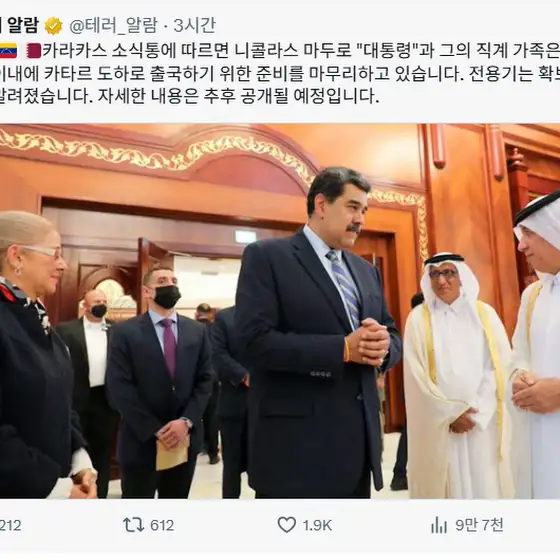Open the attached photo of the meeting
The width and height of the screenshot is (560, 560).
coord(280,311)
